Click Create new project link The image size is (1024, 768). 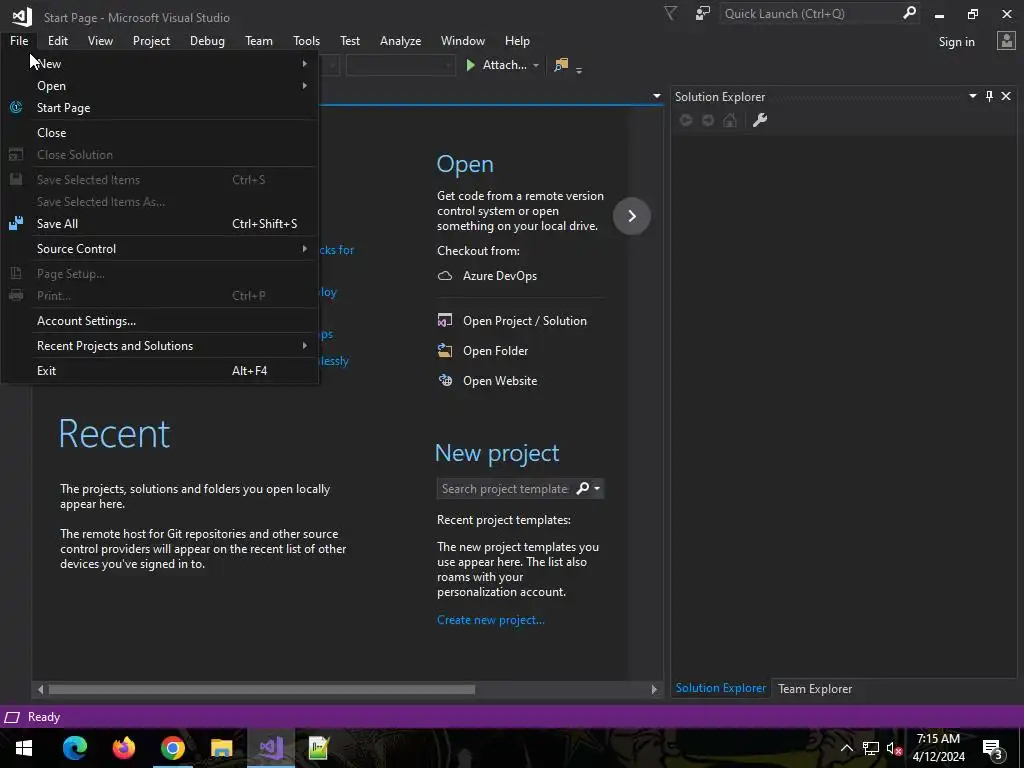pos(490,620)
